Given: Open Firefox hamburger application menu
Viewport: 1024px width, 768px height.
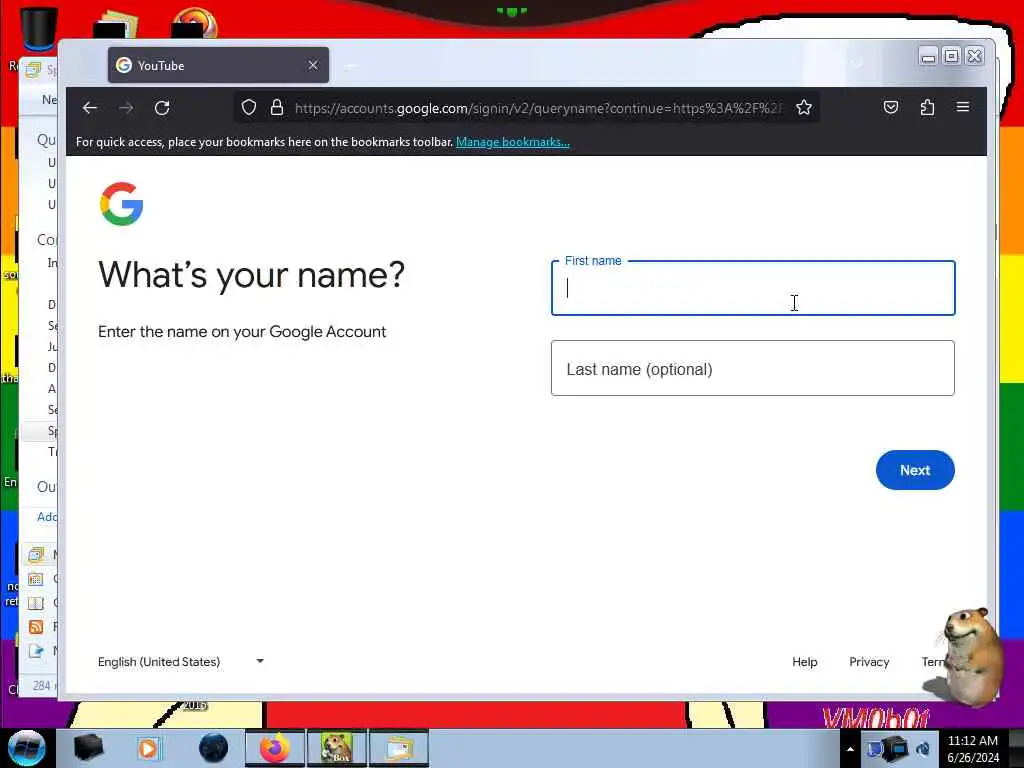Looking at the screenshot, I should [x=963, y=107].
